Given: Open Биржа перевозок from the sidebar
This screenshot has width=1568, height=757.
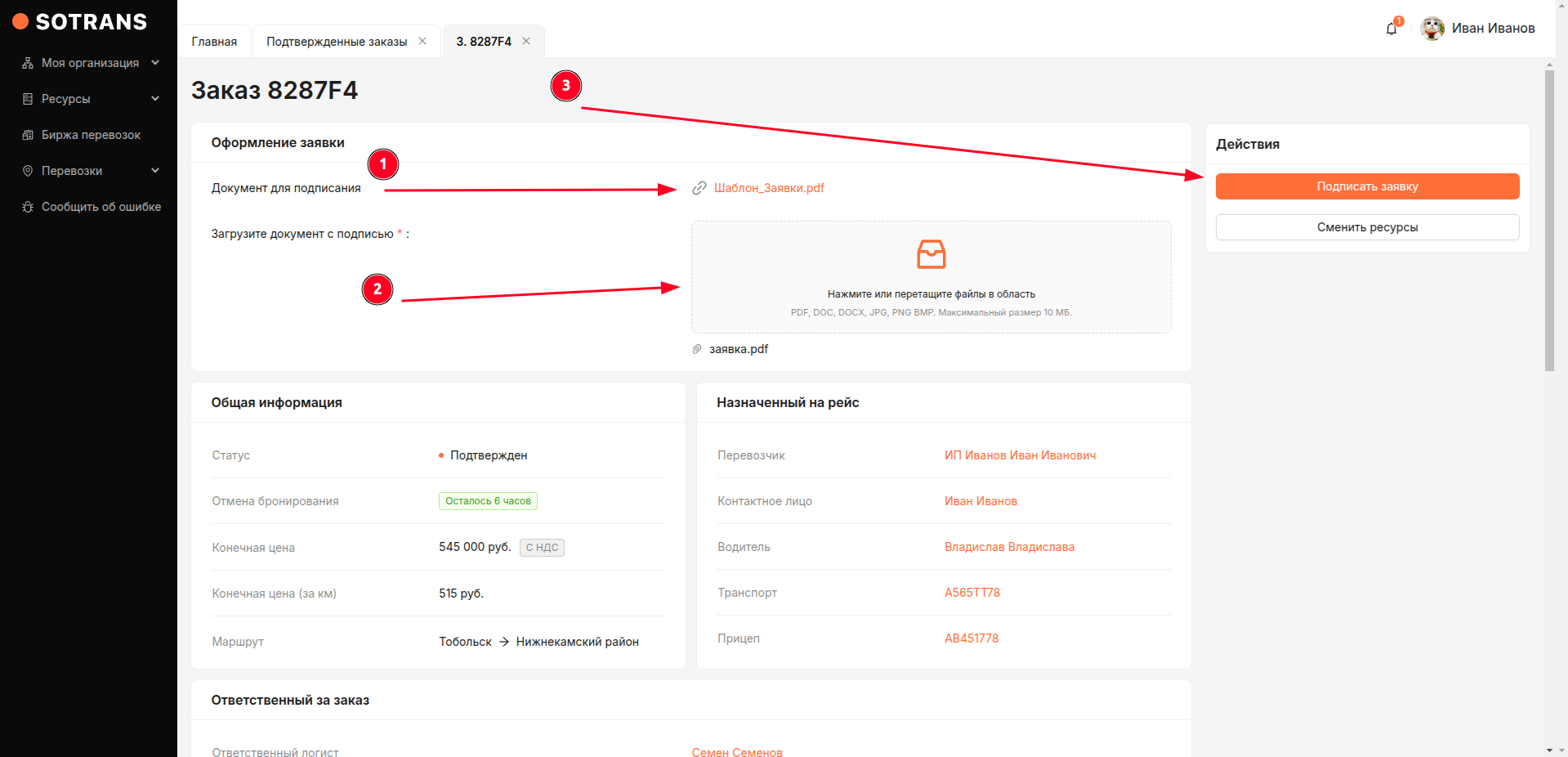Looking at the screenshot, I should tap(91, 135).
